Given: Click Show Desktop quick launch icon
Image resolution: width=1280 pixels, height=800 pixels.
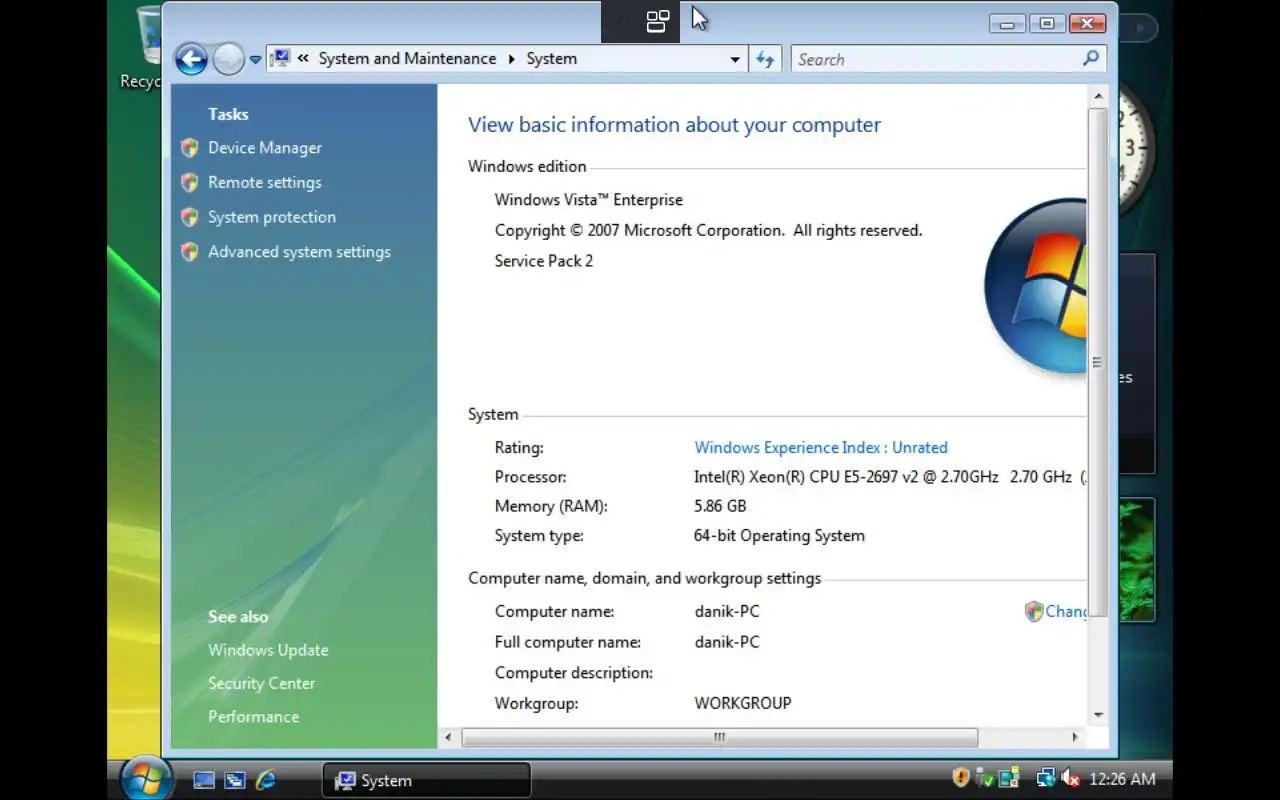Looking at the screenshot, I should (x=204, y=780).
